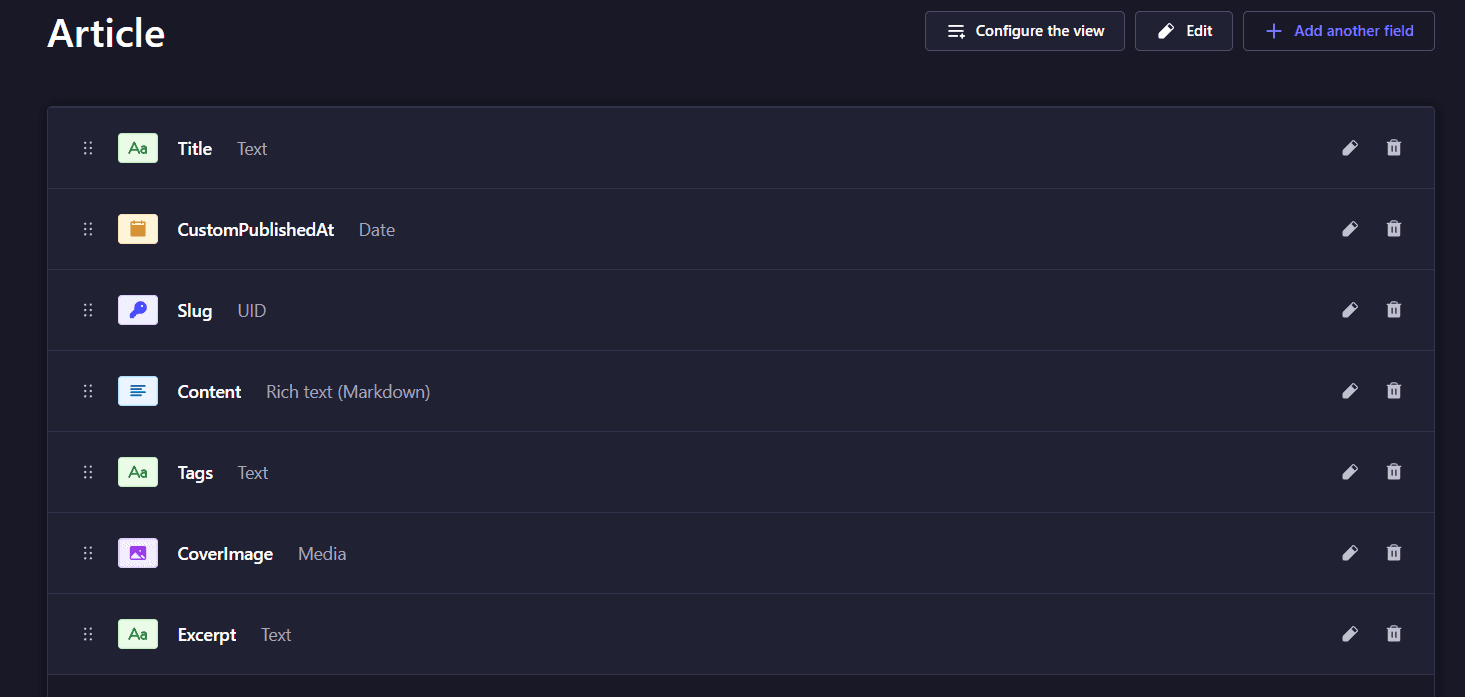Image resolution: width=1465 pixels, height=697 pixels.
Task: Delete the Slug UID field
Action: click(x=1394, y=310)
